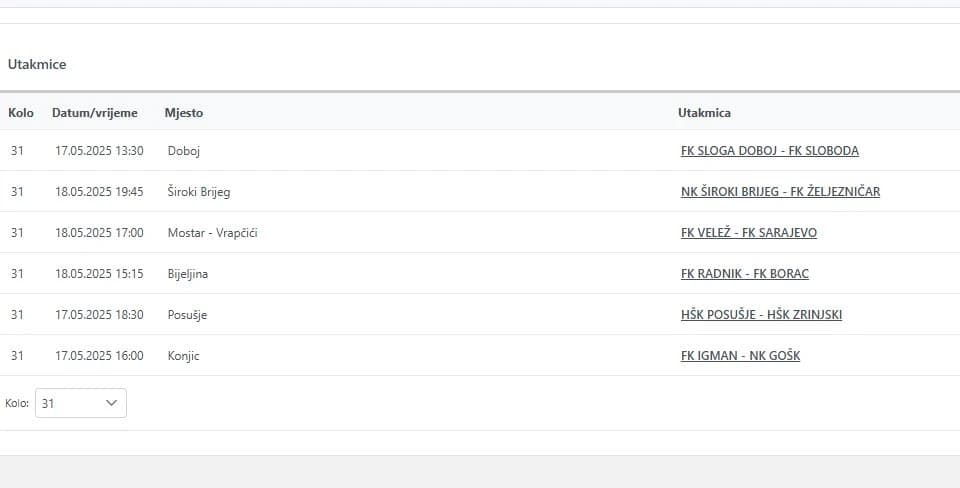Select the Mostar - Vrapčići venue cell
This screenshot has width=960, height=488.
click(x=212, y=233)
